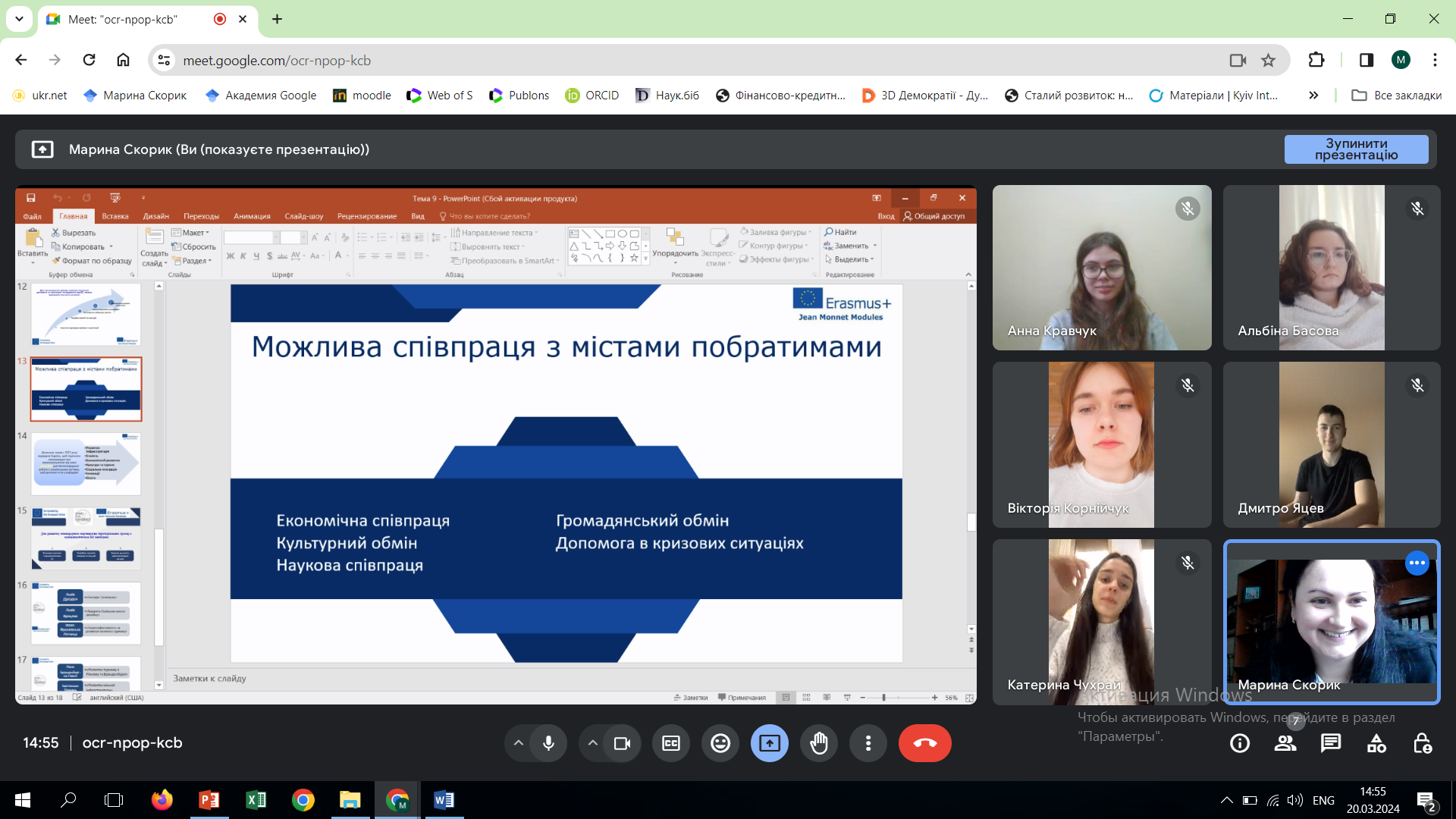Open Web of S bookmark
1456x819 pixels.
pos(440,96)
